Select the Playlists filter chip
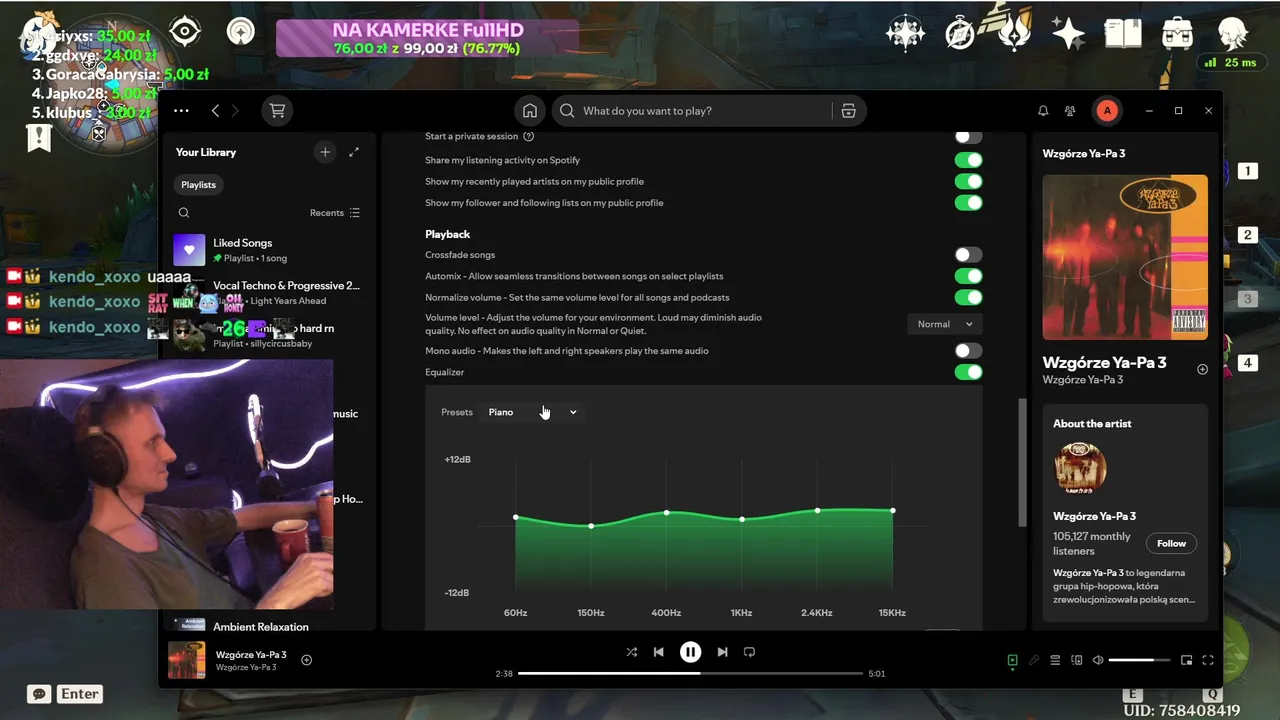 [x=198, y=185]
